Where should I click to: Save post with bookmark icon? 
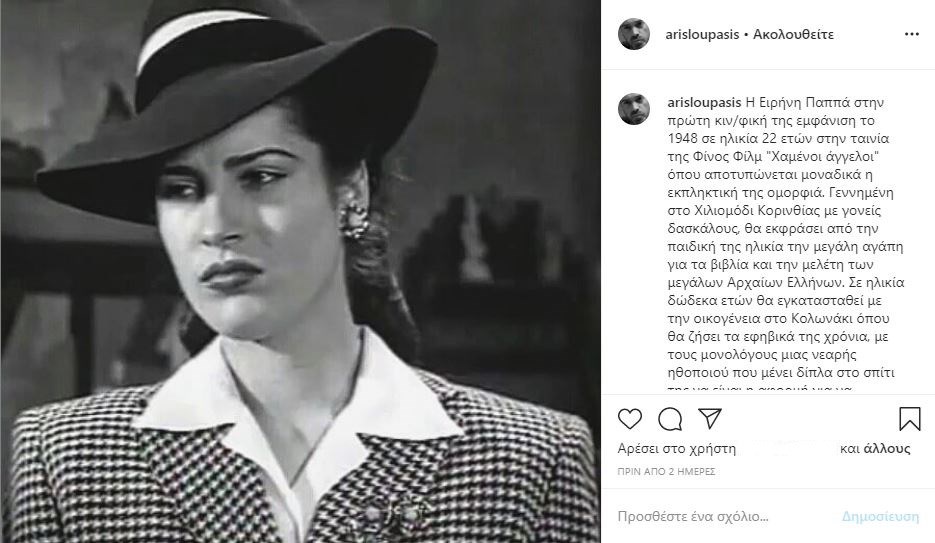(909, 419)
